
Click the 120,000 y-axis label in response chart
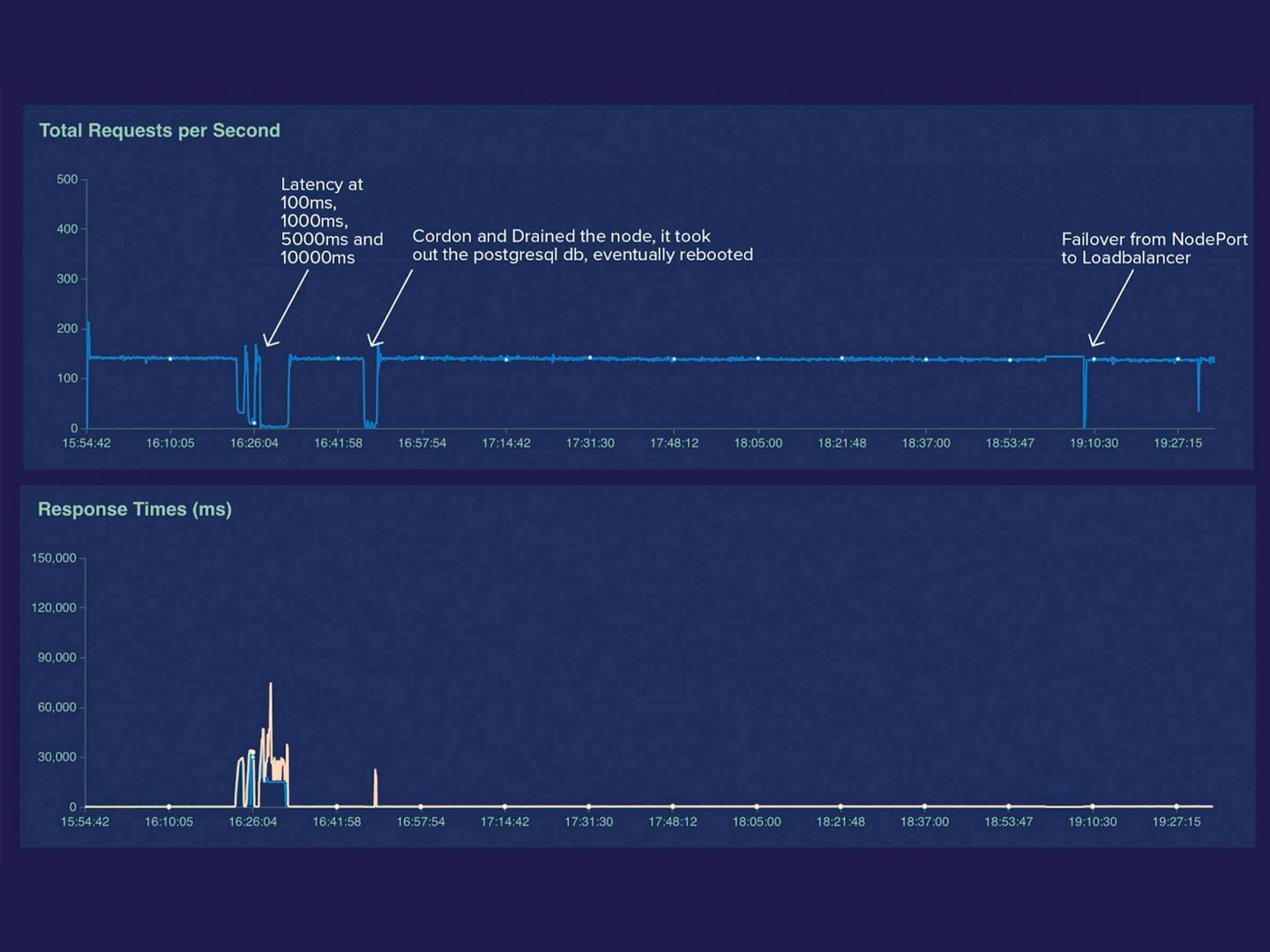[54, 607]
